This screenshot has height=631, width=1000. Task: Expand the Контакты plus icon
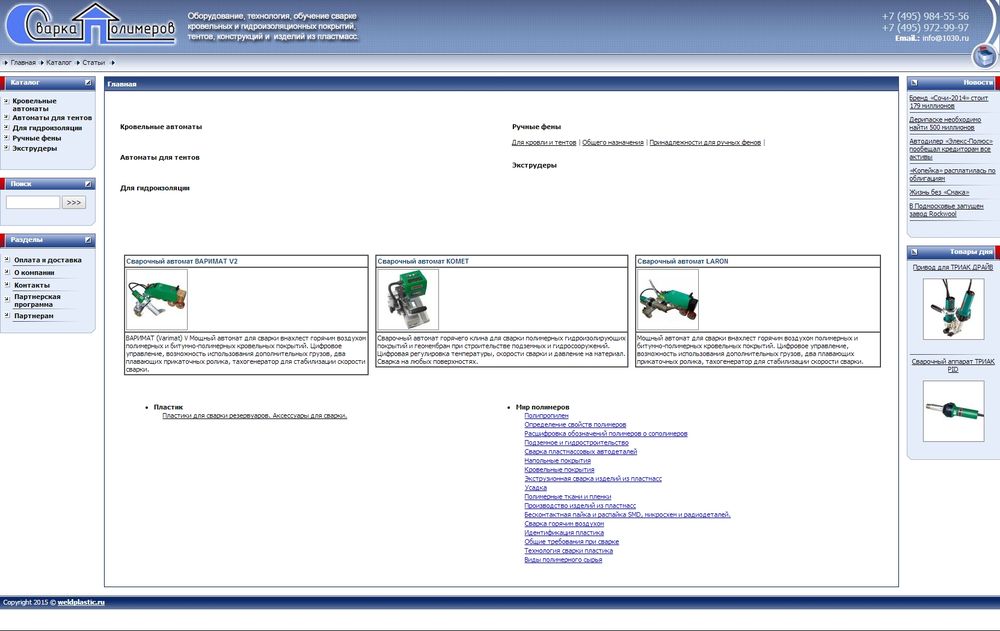pyautogui.click(x=7, y=285)
